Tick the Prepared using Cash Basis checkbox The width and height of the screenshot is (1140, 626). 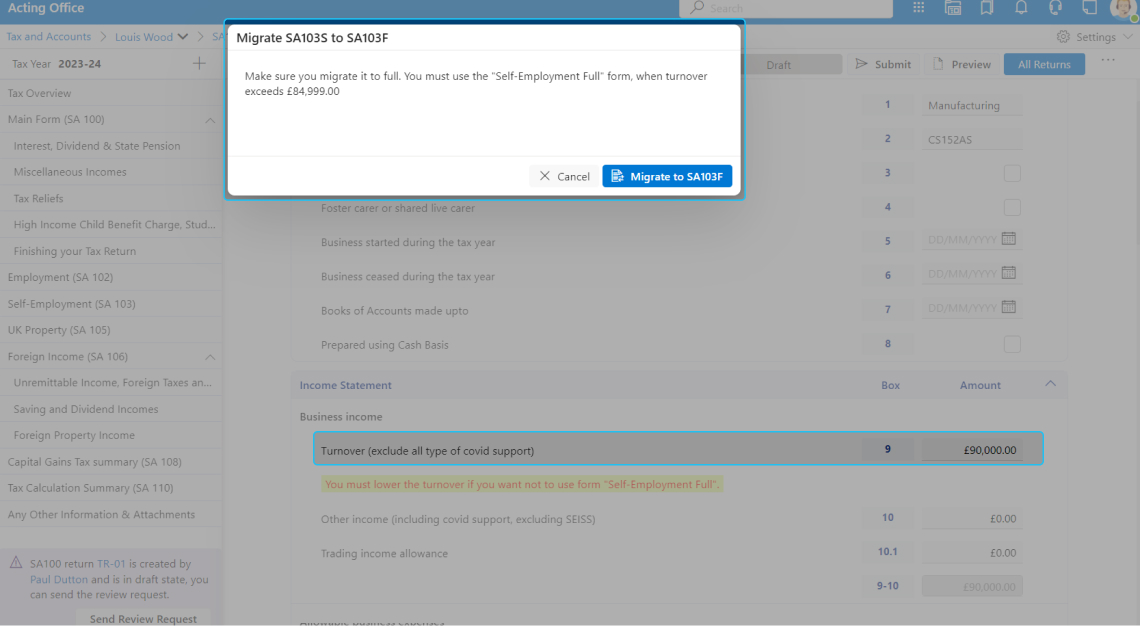click(1012, 344)
